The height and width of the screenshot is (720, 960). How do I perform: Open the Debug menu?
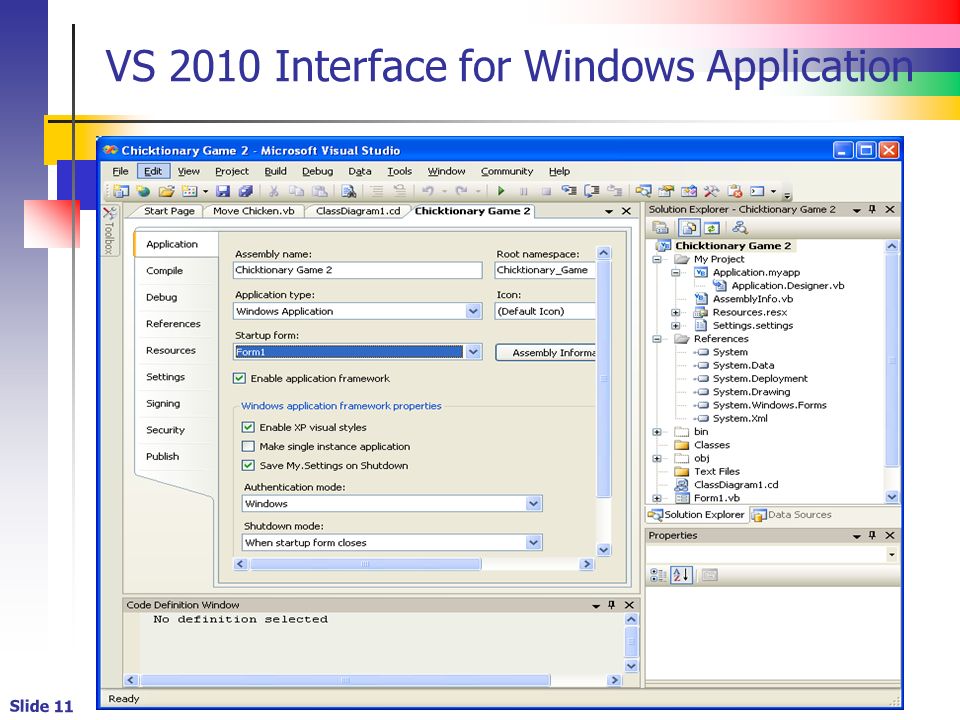318,171
